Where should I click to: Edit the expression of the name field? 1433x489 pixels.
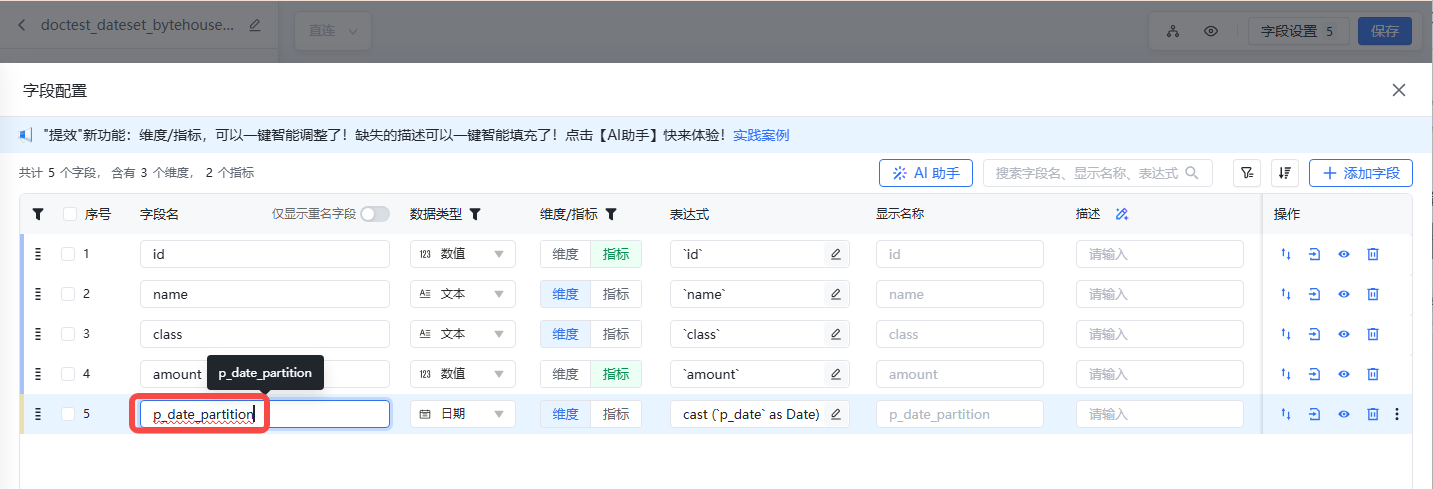[835, 294]
